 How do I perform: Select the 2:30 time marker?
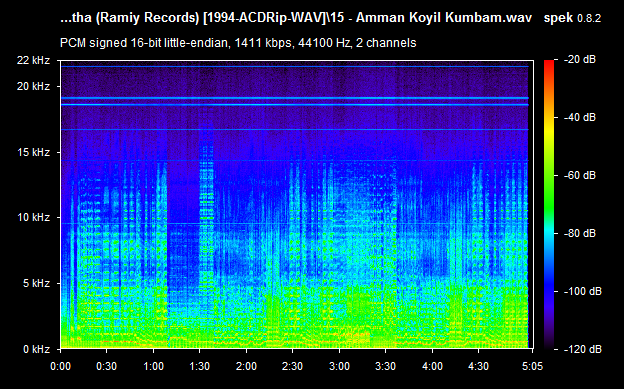(x=292, y=366)
